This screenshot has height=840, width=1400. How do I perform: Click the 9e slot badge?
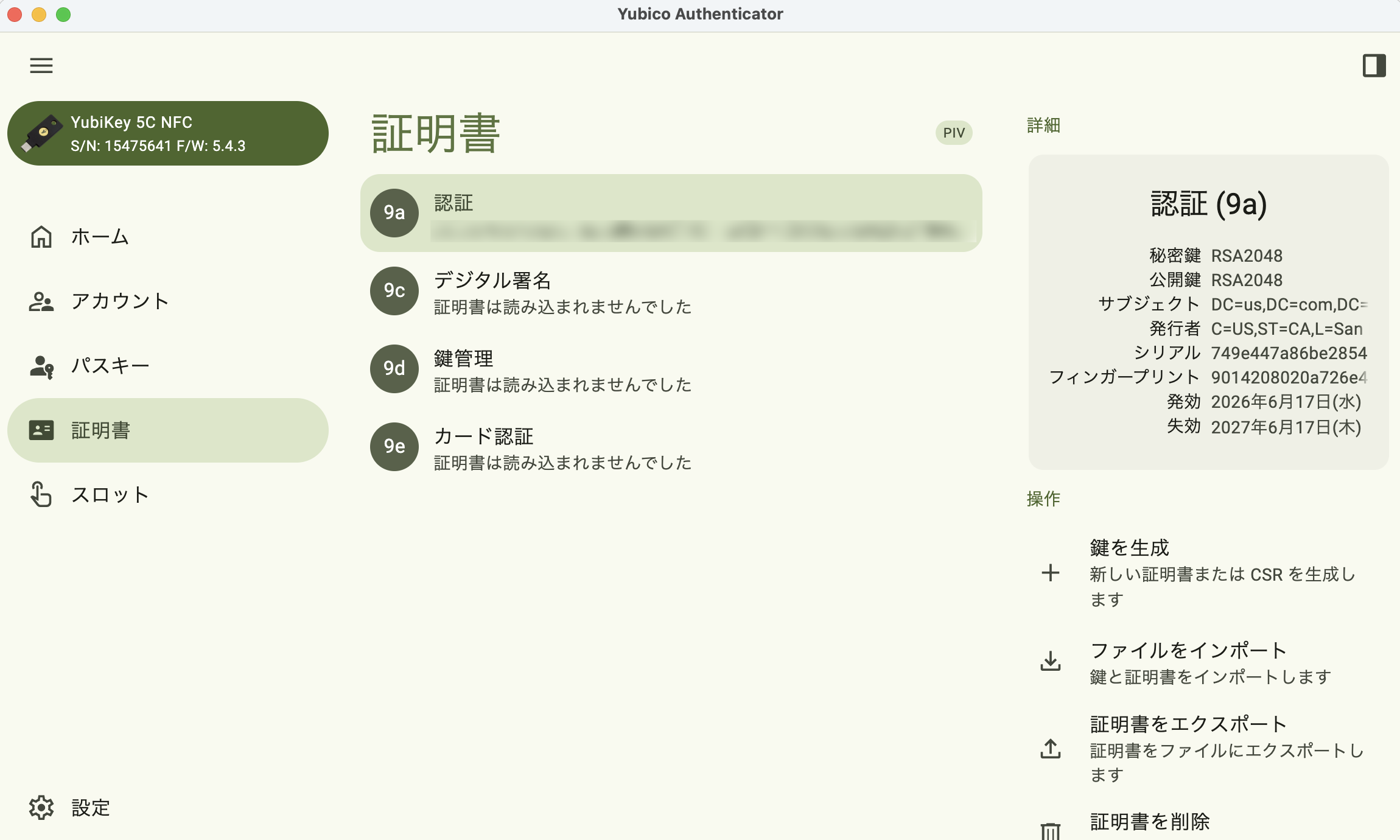[394, 446]
